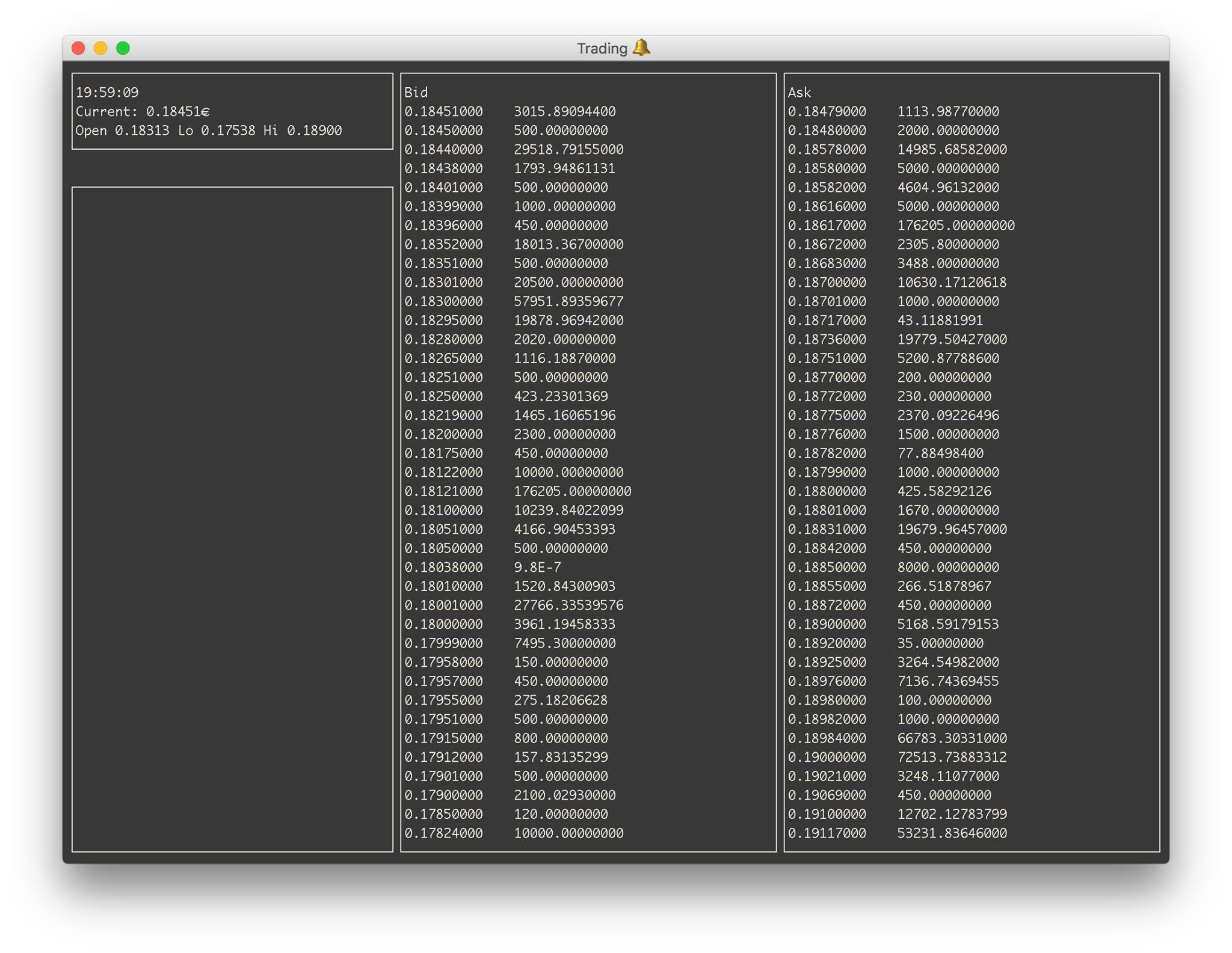Click ask volume 1113.98770000

click(x=948, y=112)
